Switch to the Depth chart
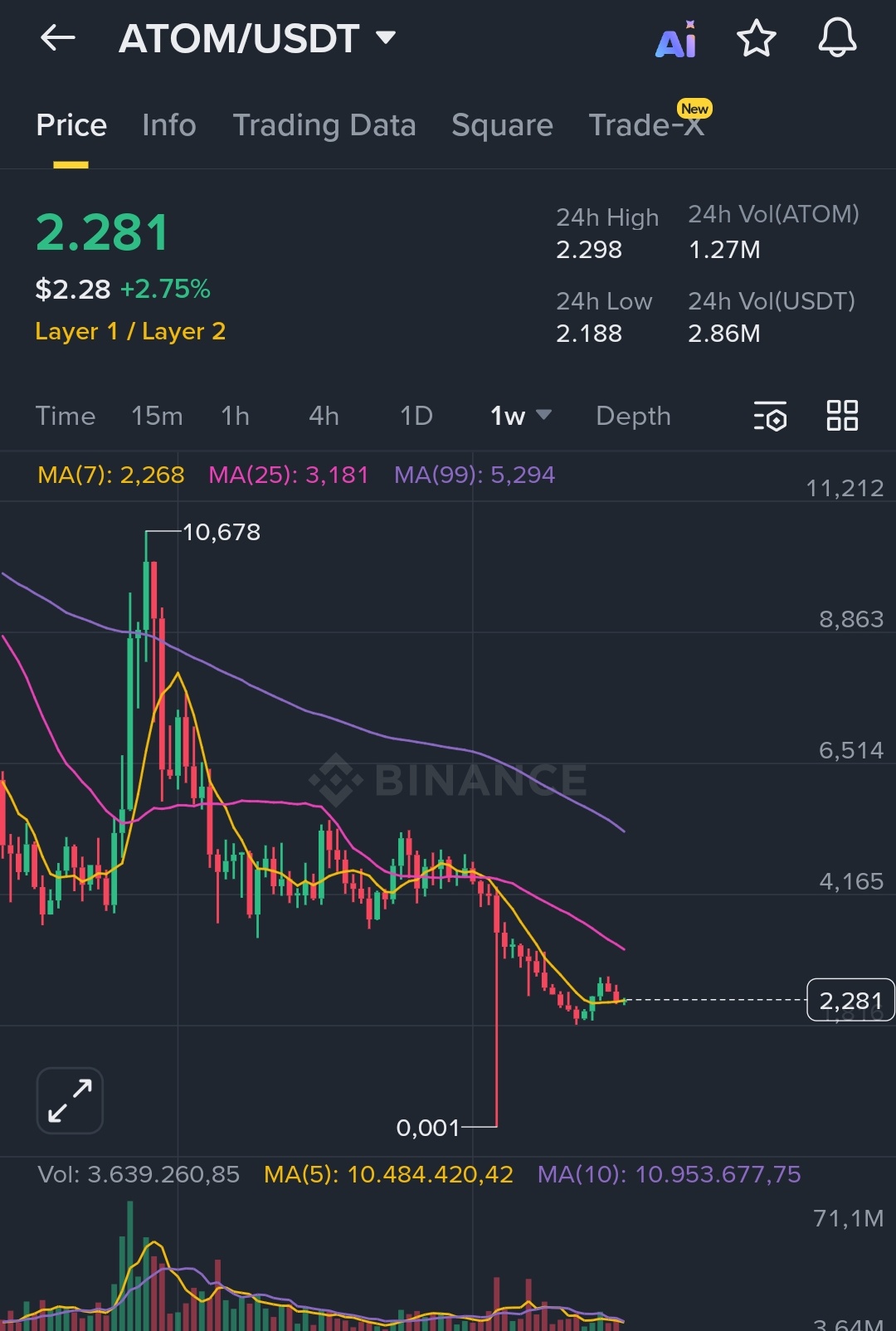896x1331 pixels. pyautogui.click(x=633, y=416)
